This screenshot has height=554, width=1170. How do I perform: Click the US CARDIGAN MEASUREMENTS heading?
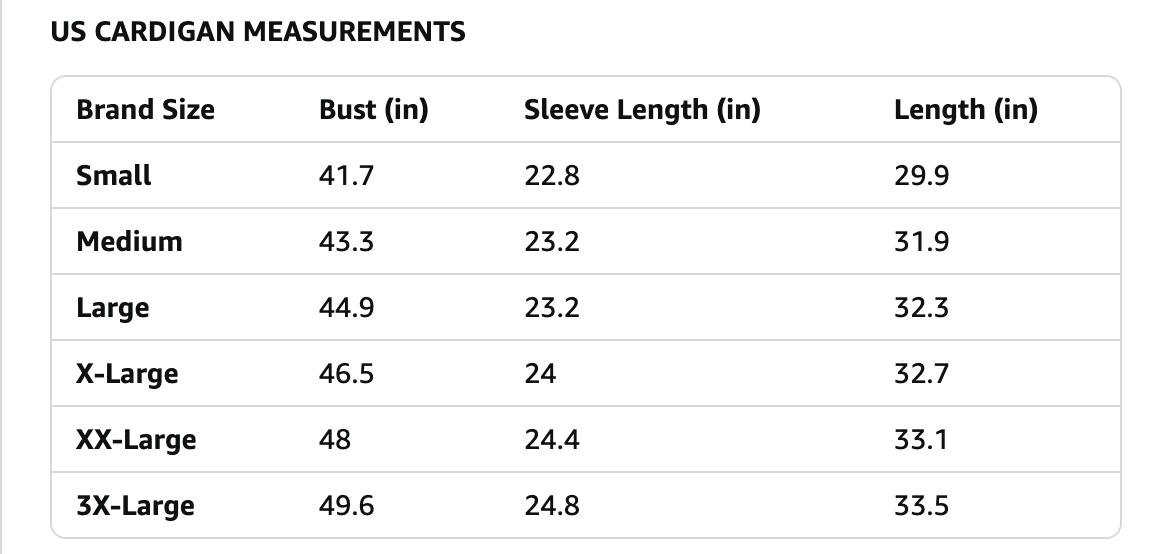258,32
